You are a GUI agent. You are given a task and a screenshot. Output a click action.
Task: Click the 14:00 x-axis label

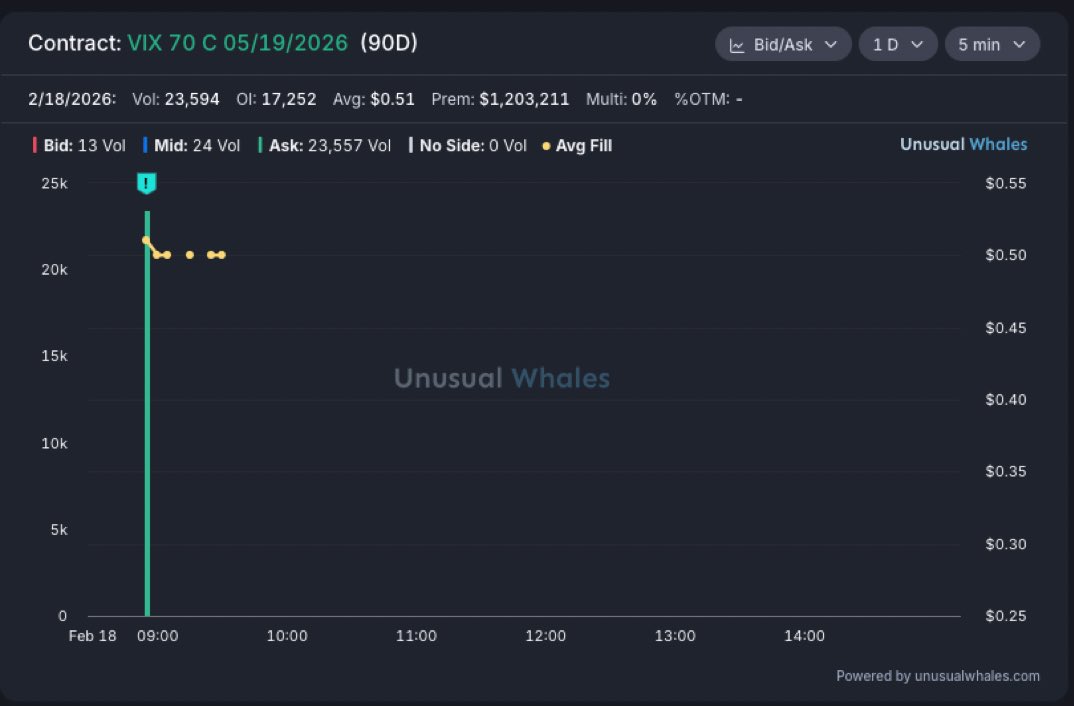click(804, 636)
